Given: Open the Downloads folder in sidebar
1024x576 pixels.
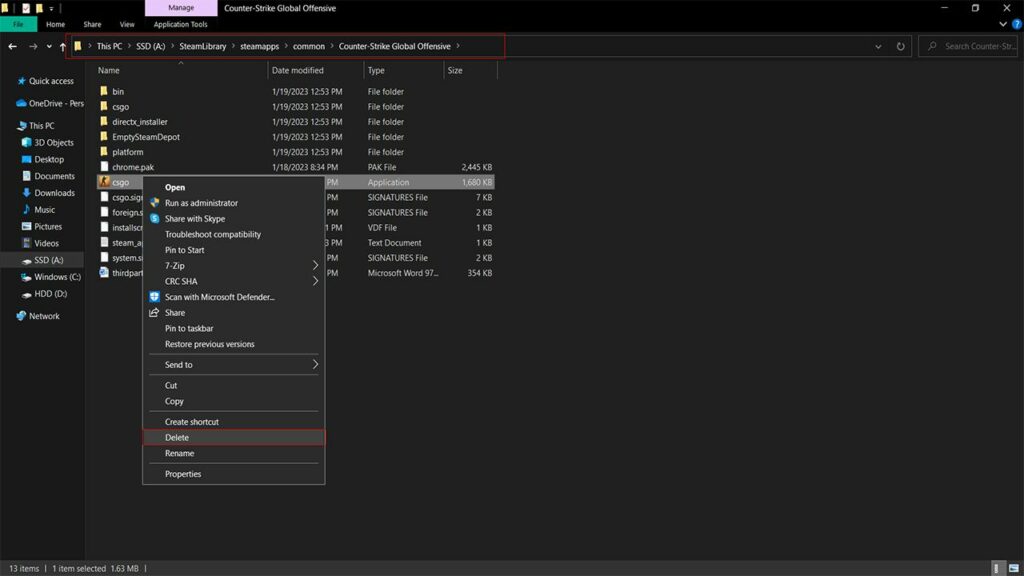Looking at the screenshot, I should click(54, 193).
